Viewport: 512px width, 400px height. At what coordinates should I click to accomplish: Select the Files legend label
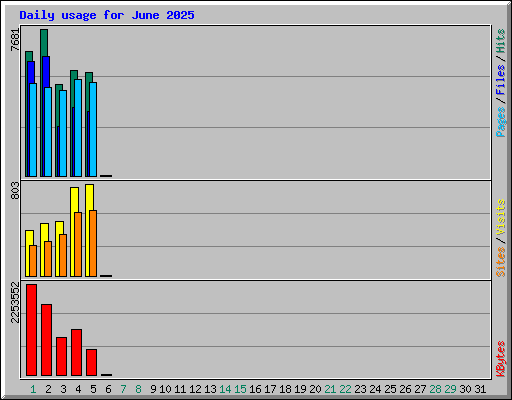(x=500, y=80)
